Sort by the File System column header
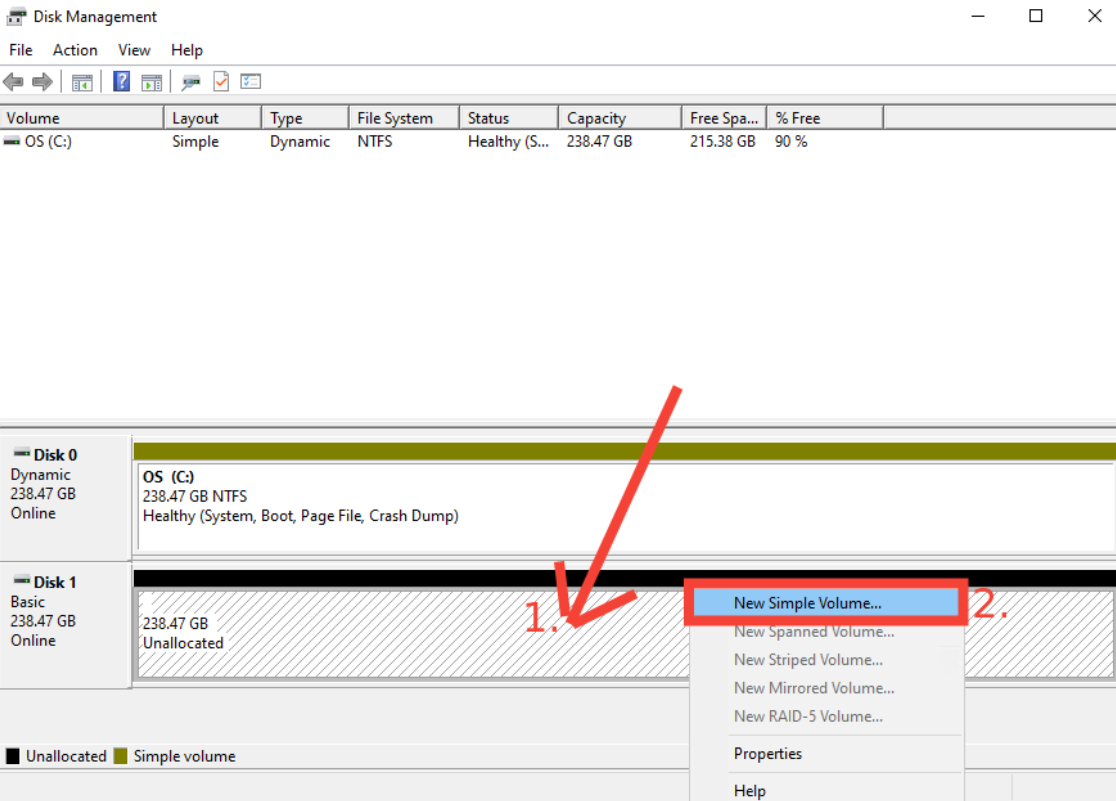This screenshot has height=801, width=1116. 395,118
